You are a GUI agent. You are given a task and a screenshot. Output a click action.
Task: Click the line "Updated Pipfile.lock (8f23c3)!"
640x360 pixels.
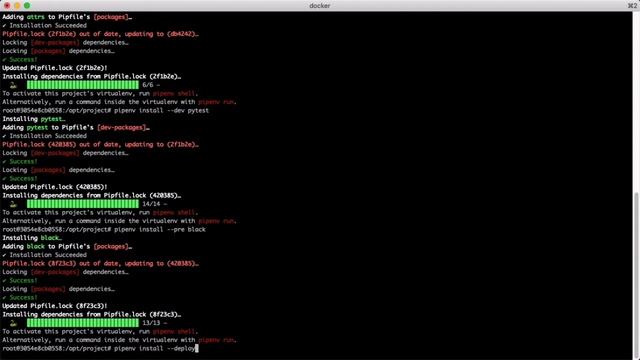click(x=55, y=306)
